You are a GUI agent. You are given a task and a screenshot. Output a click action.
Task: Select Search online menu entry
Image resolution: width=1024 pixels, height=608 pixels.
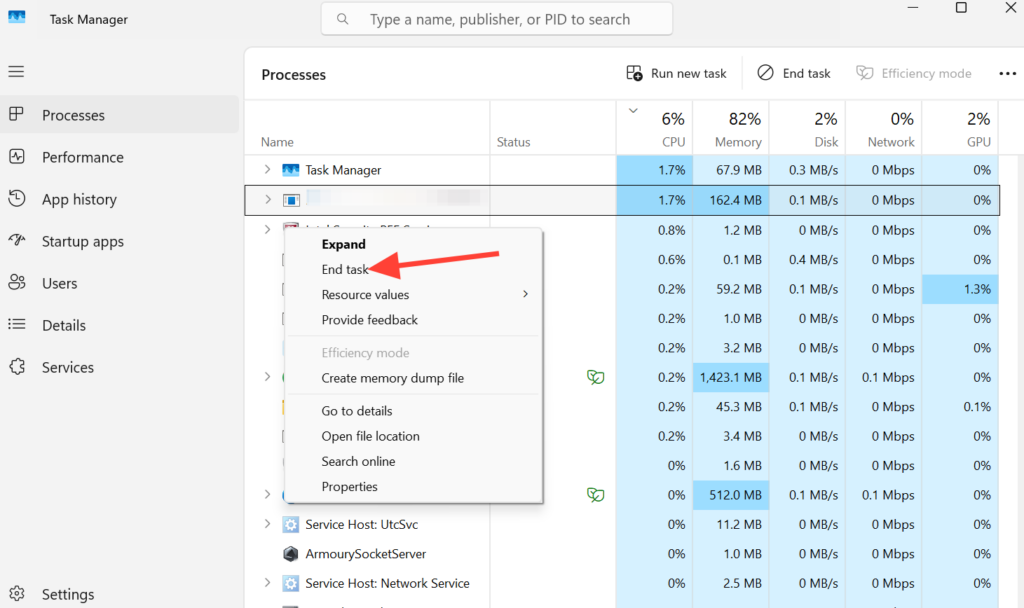tap(358, 461)
